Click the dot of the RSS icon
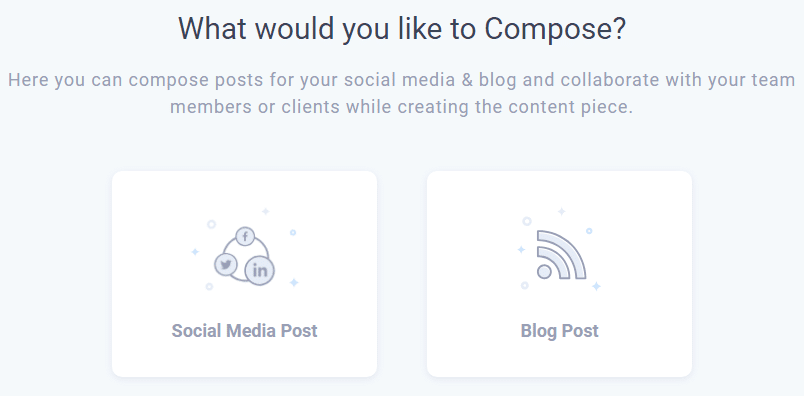 tap(544, 271)
